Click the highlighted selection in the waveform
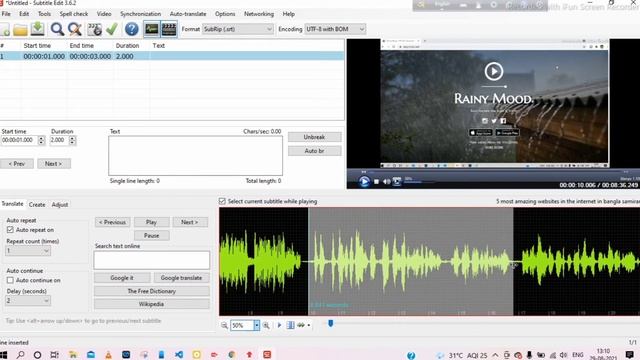640x360 pixels. (x=411, y=261)
